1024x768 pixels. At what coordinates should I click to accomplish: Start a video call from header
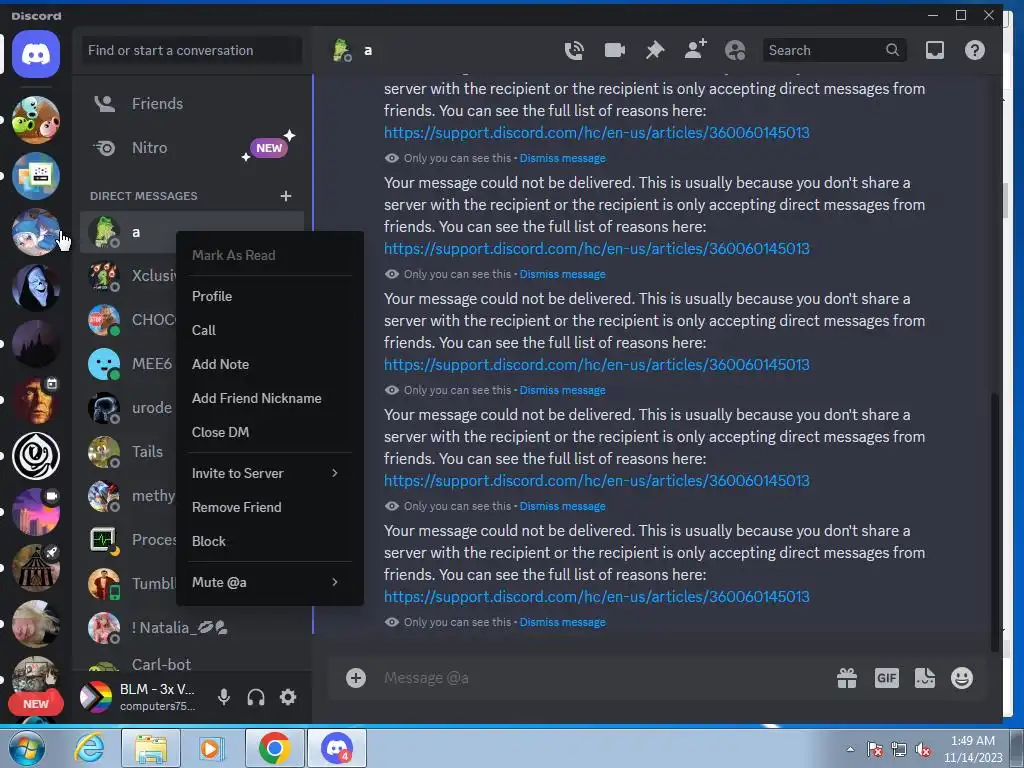[615, 50]
